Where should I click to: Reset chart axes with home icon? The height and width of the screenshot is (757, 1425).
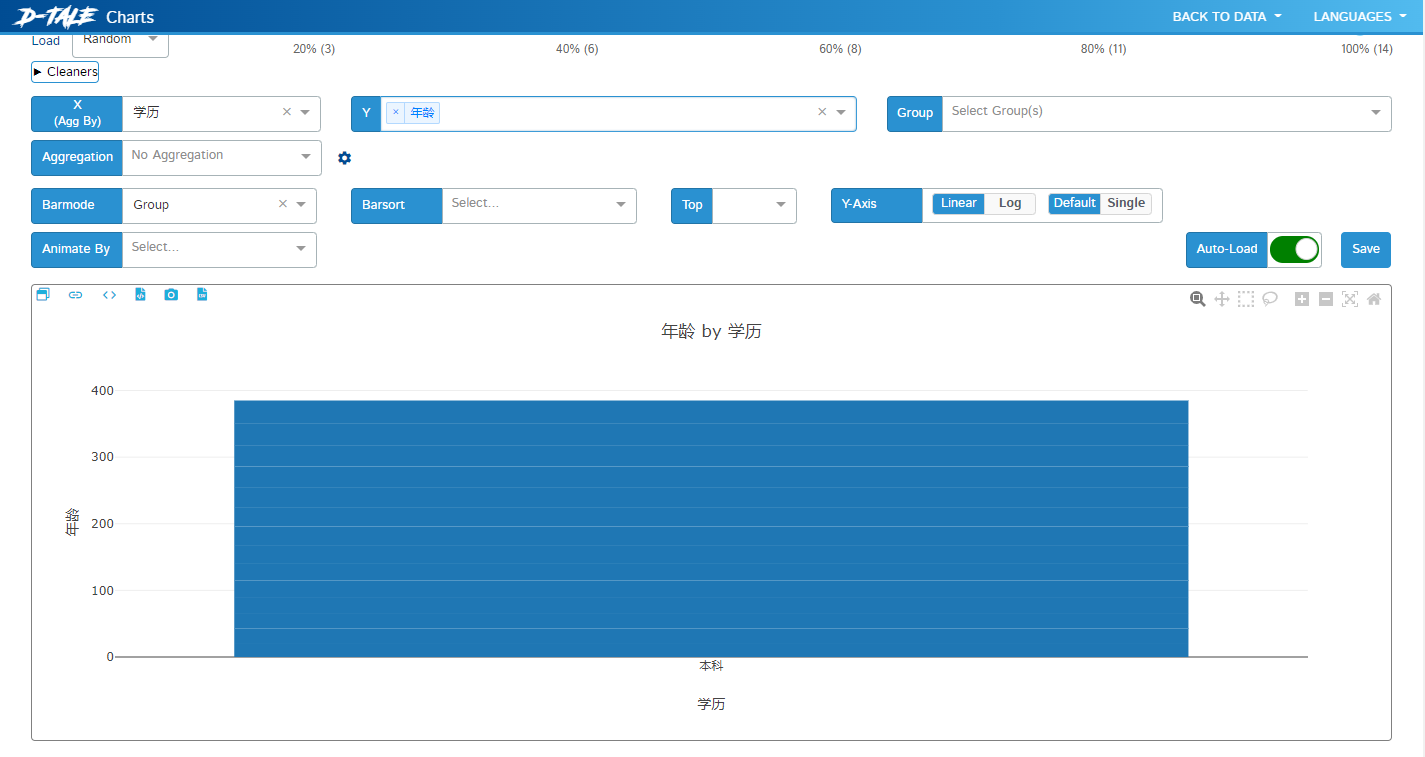tap(1374, 299)
